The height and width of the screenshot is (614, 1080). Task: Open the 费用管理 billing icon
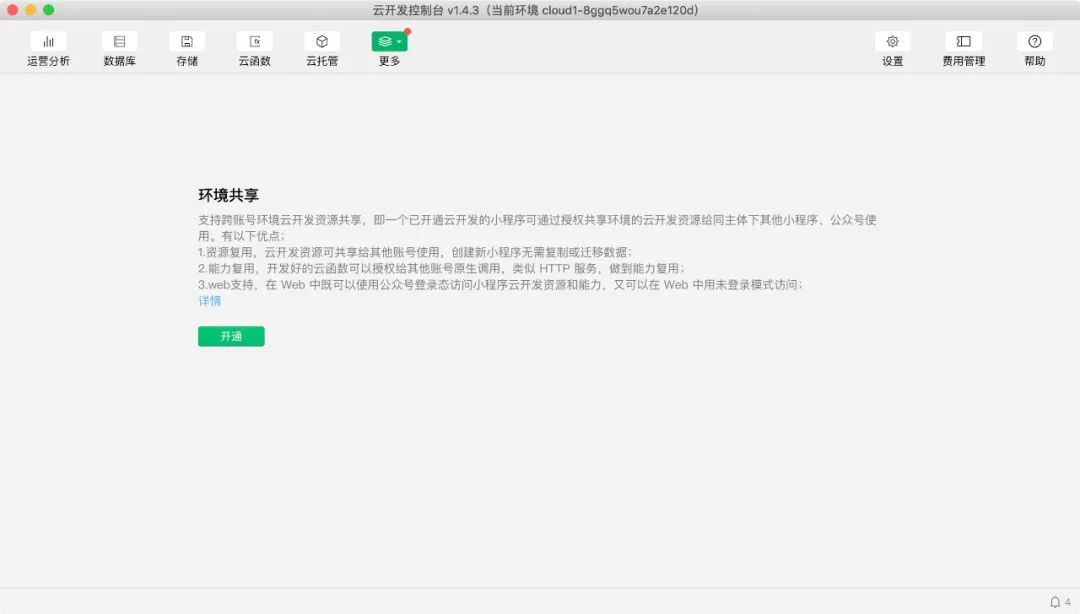click(963, 42)
